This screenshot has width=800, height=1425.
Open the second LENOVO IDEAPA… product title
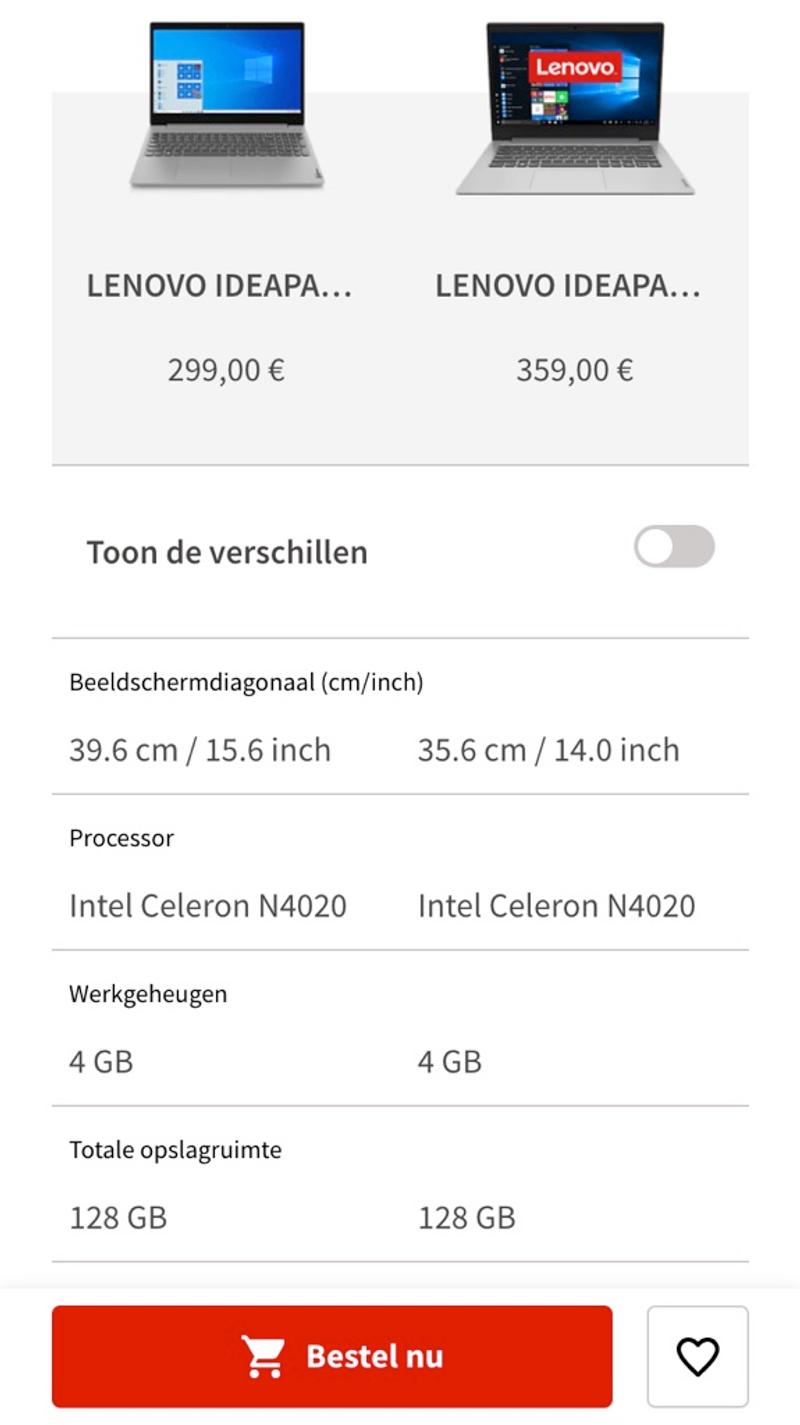tap(568, 286)
